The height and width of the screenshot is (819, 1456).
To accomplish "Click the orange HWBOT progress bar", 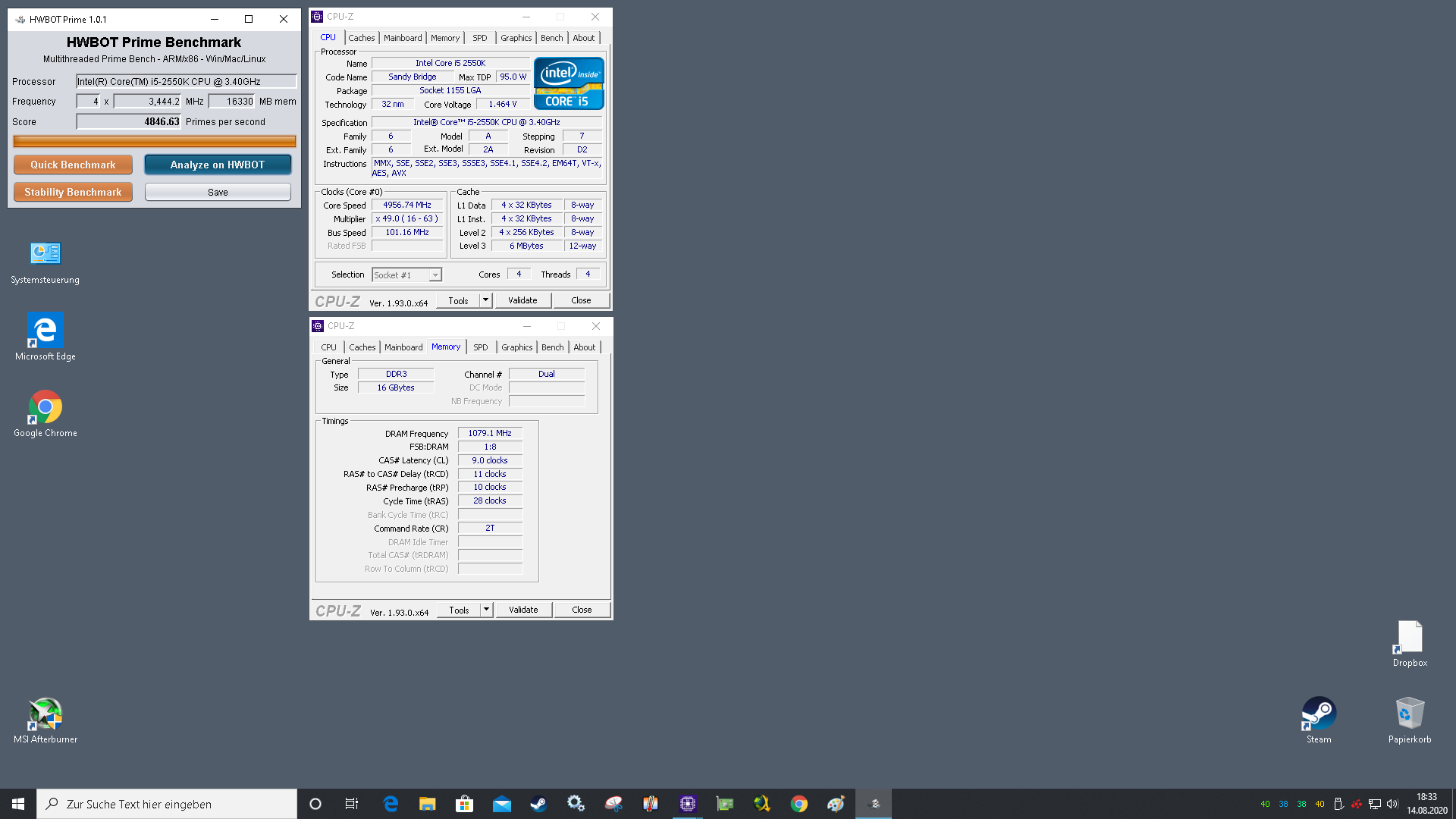I will tap(155, 141).
